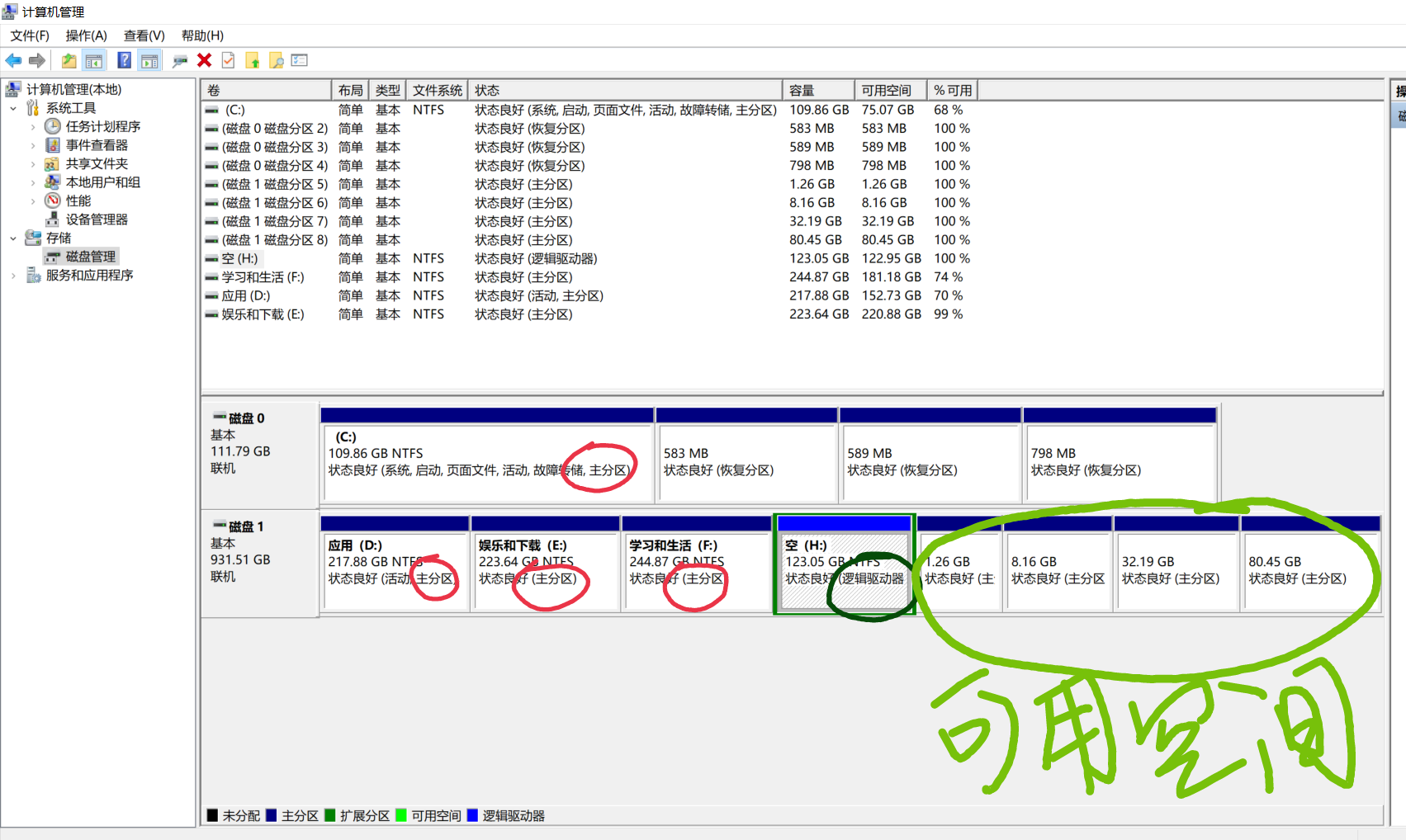Open the 操作(A) menu
This screenshot has height=840, width=1406.
pos(87,35)
